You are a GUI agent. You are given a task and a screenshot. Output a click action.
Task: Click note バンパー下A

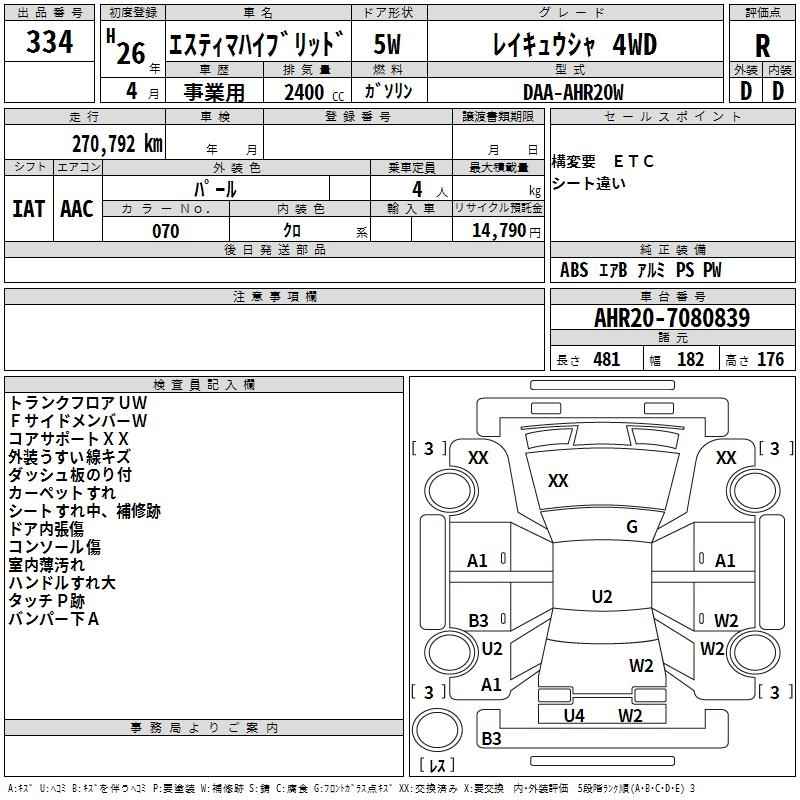pyautogui.click(x=54, y=619)
